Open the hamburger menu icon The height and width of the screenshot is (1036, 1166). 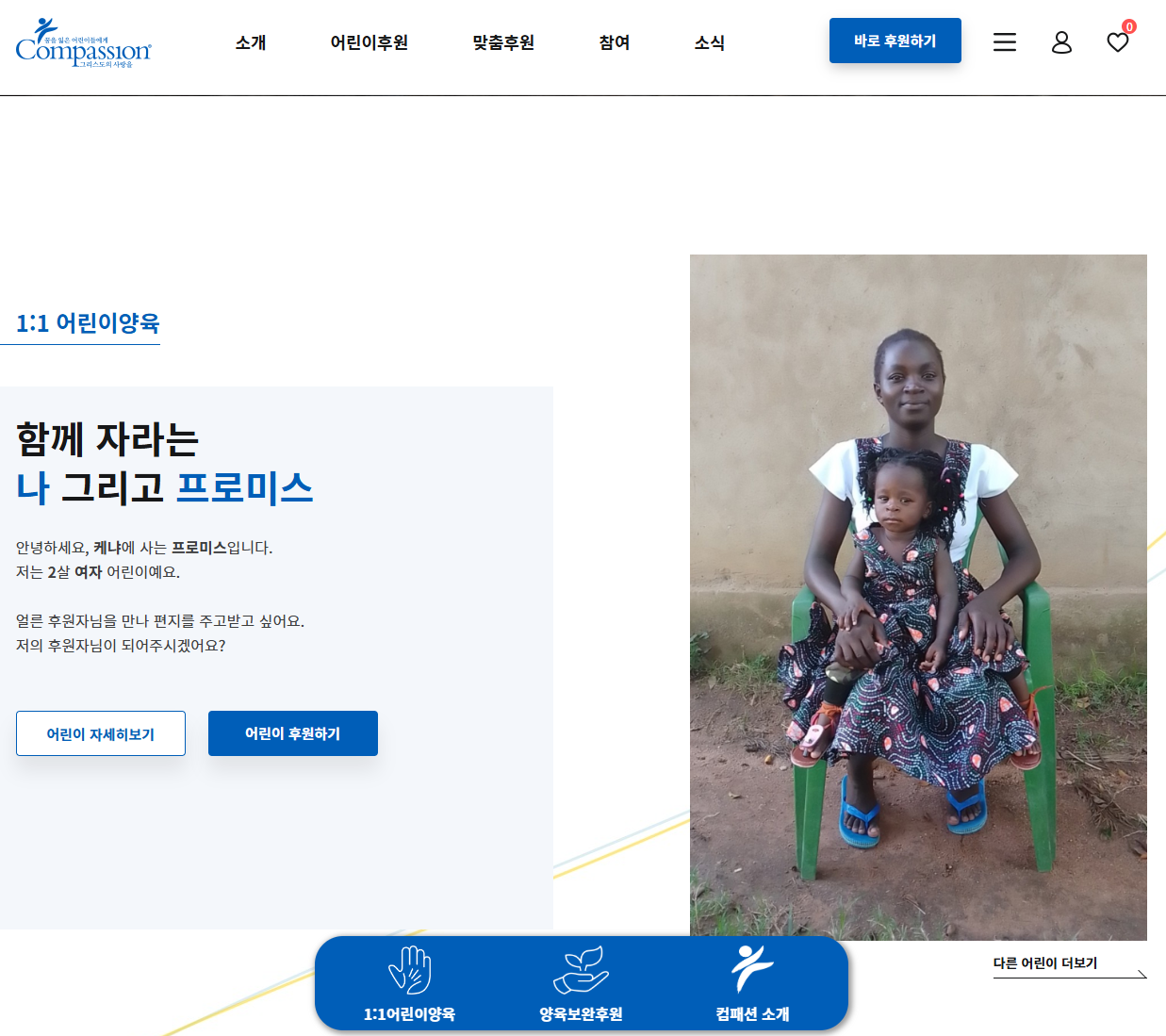point(1005,42)
